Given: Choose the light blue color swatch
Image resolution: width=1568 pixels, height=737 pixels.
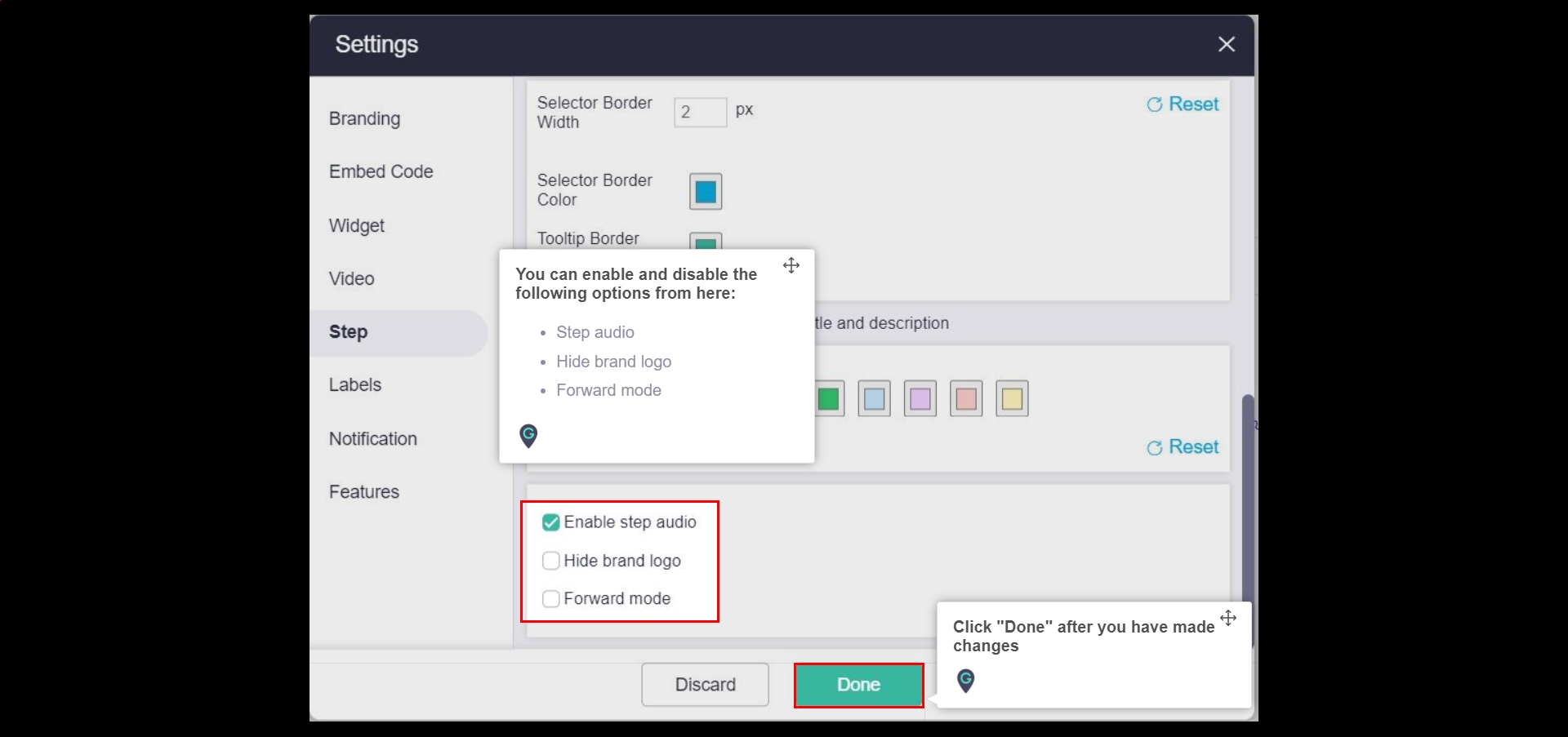Looking at the screenshot, I should tap(874, 399).
